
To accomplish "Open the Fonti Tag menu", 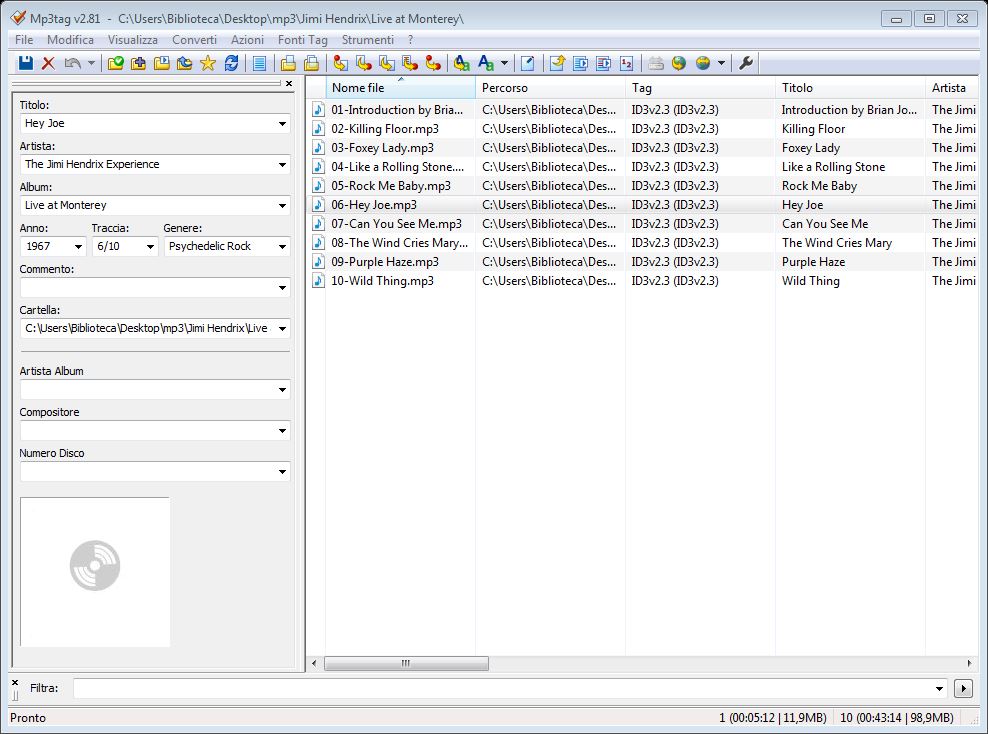I will [x=303, y=40].
